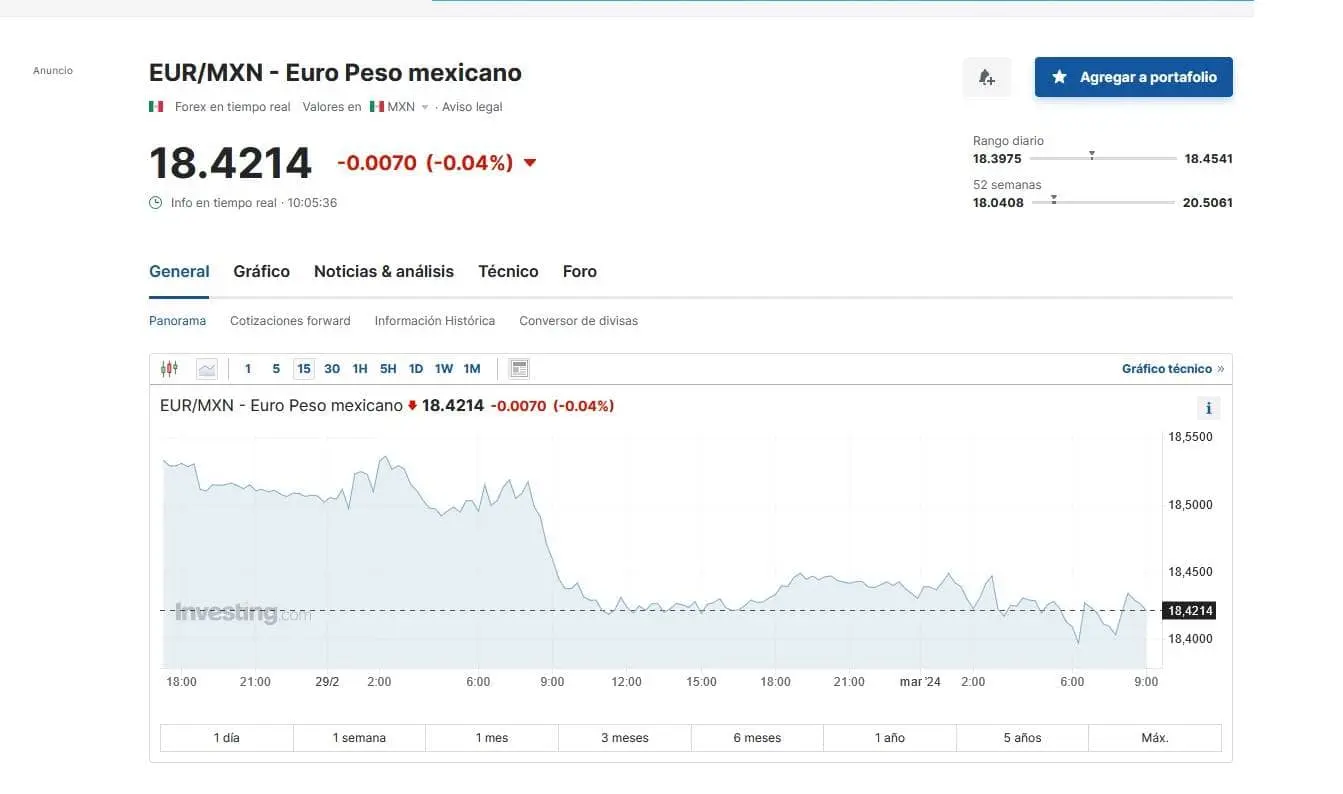The height and width of the screenshot is (794, 1343).
Task: Open the chart info icon
Action: click(1208, 408)
